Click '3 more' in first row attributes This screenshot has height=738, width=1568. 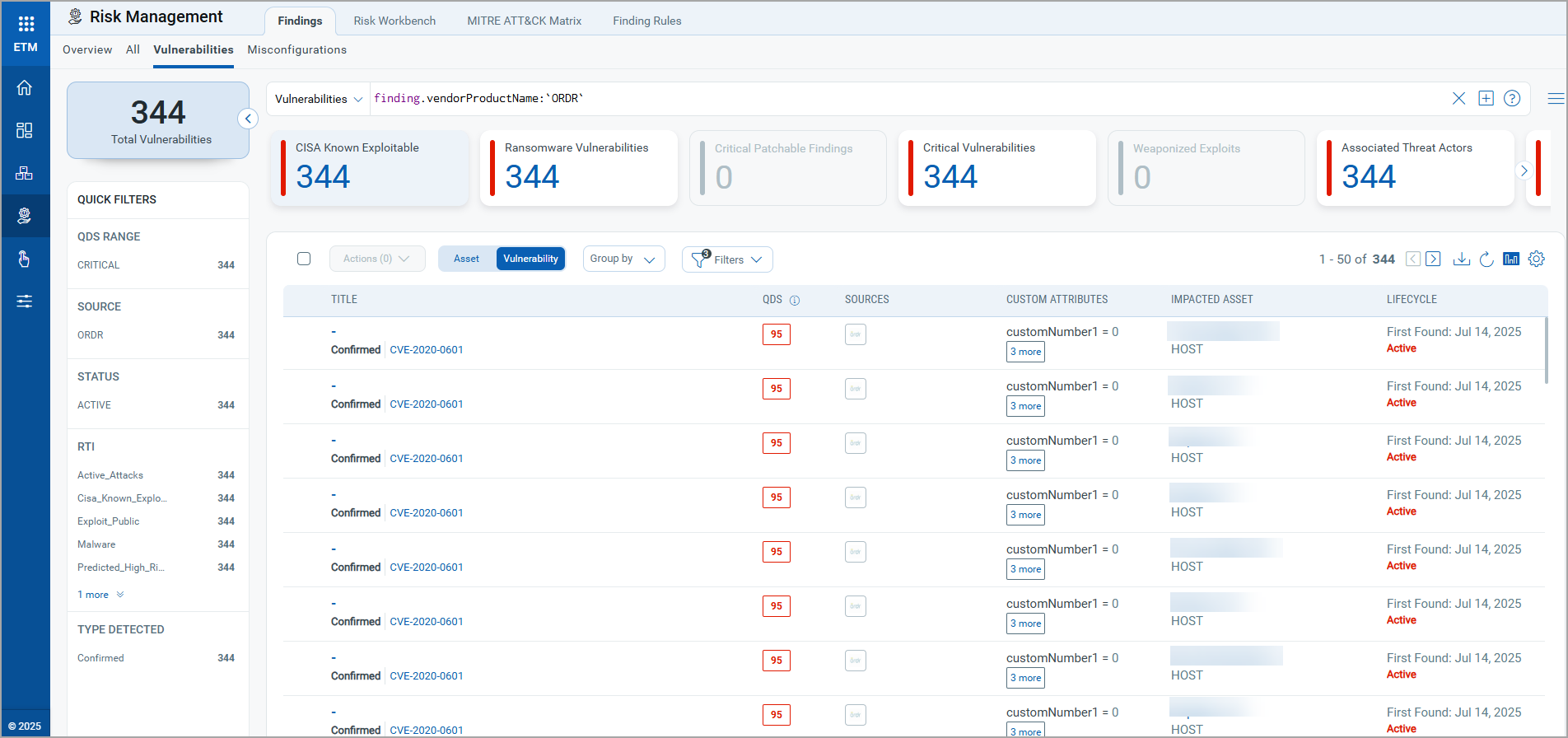[x=1025, y=352]
